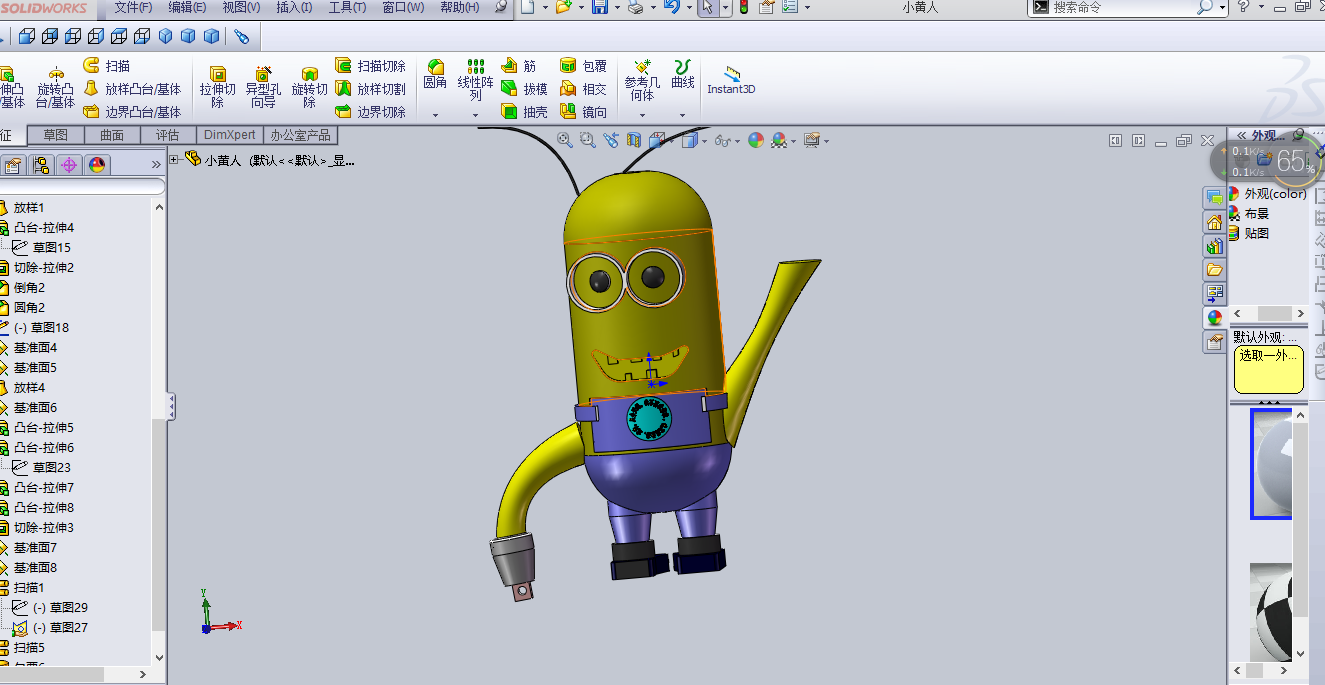Open the house-icon resources tab in task pane
1325x685 pixels.
1215,222
